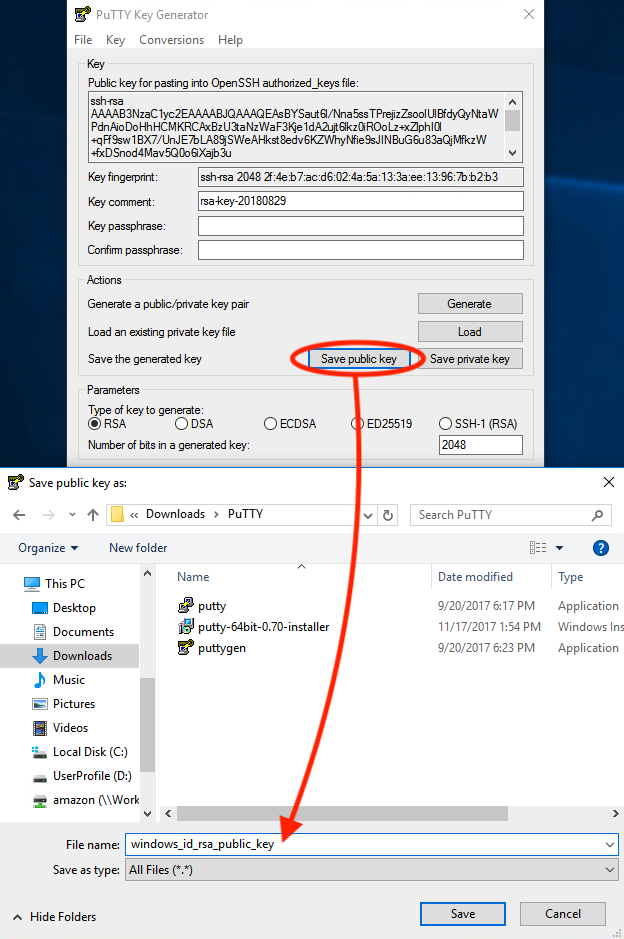Screen dimensions: 624x939
Task: Click New folder in the dialog toolbar
Action: pyautogui.click(x=138, y=548)
